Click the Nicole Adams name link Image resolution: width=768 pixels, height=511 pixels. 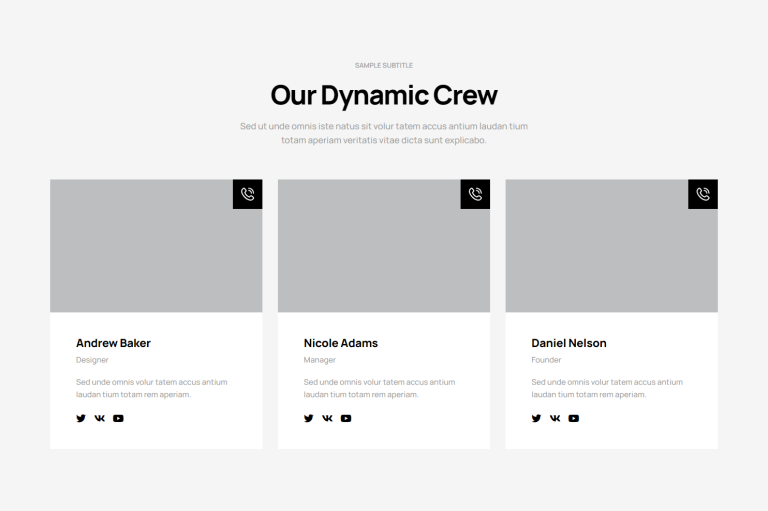[341, 343]
